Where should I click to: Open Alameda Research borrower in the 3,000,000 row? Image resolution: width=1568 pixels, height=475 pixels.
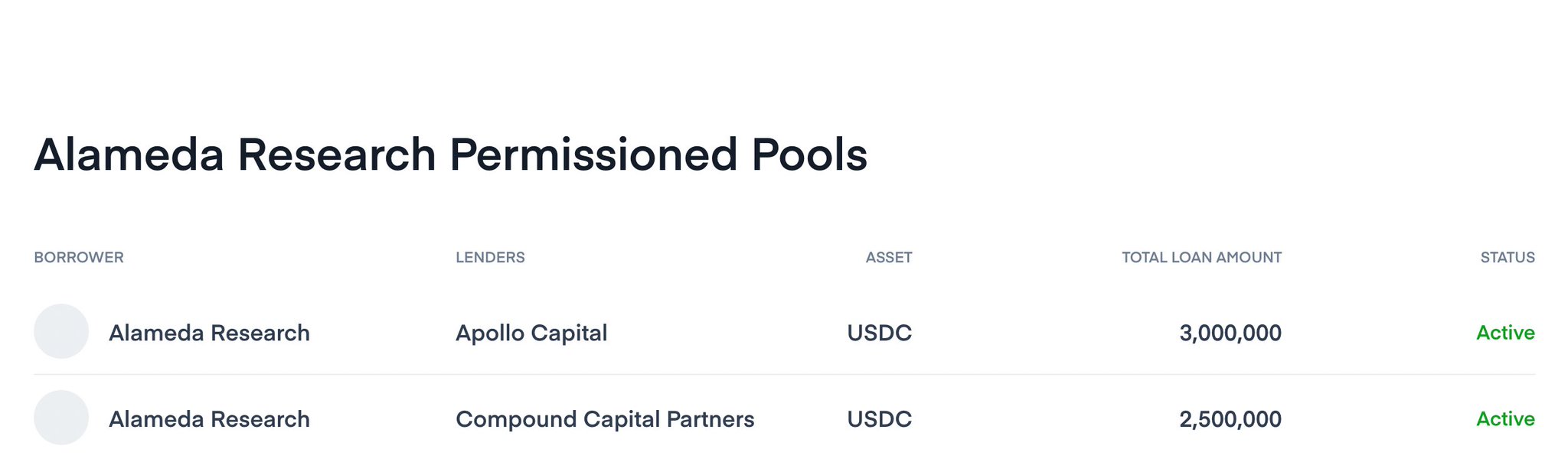[x=209, y=333]
